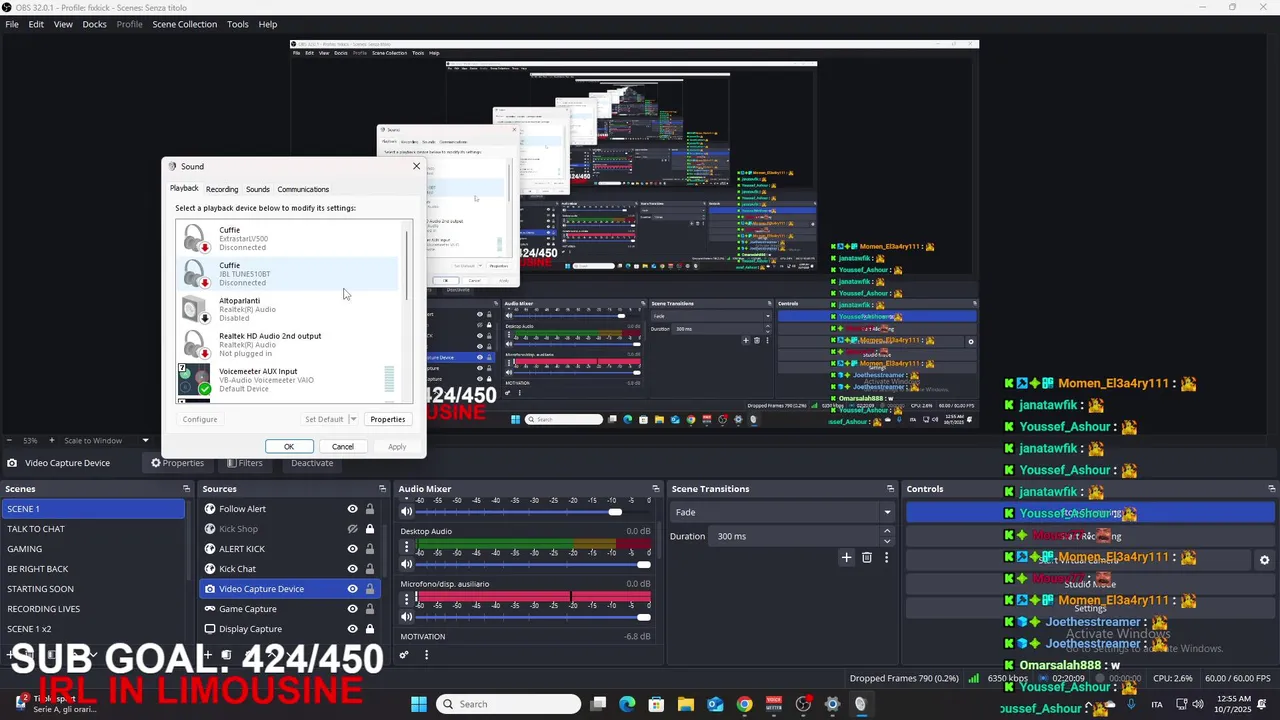
Task: Hide the Display Capture source
Action: [x=352, y=629]
